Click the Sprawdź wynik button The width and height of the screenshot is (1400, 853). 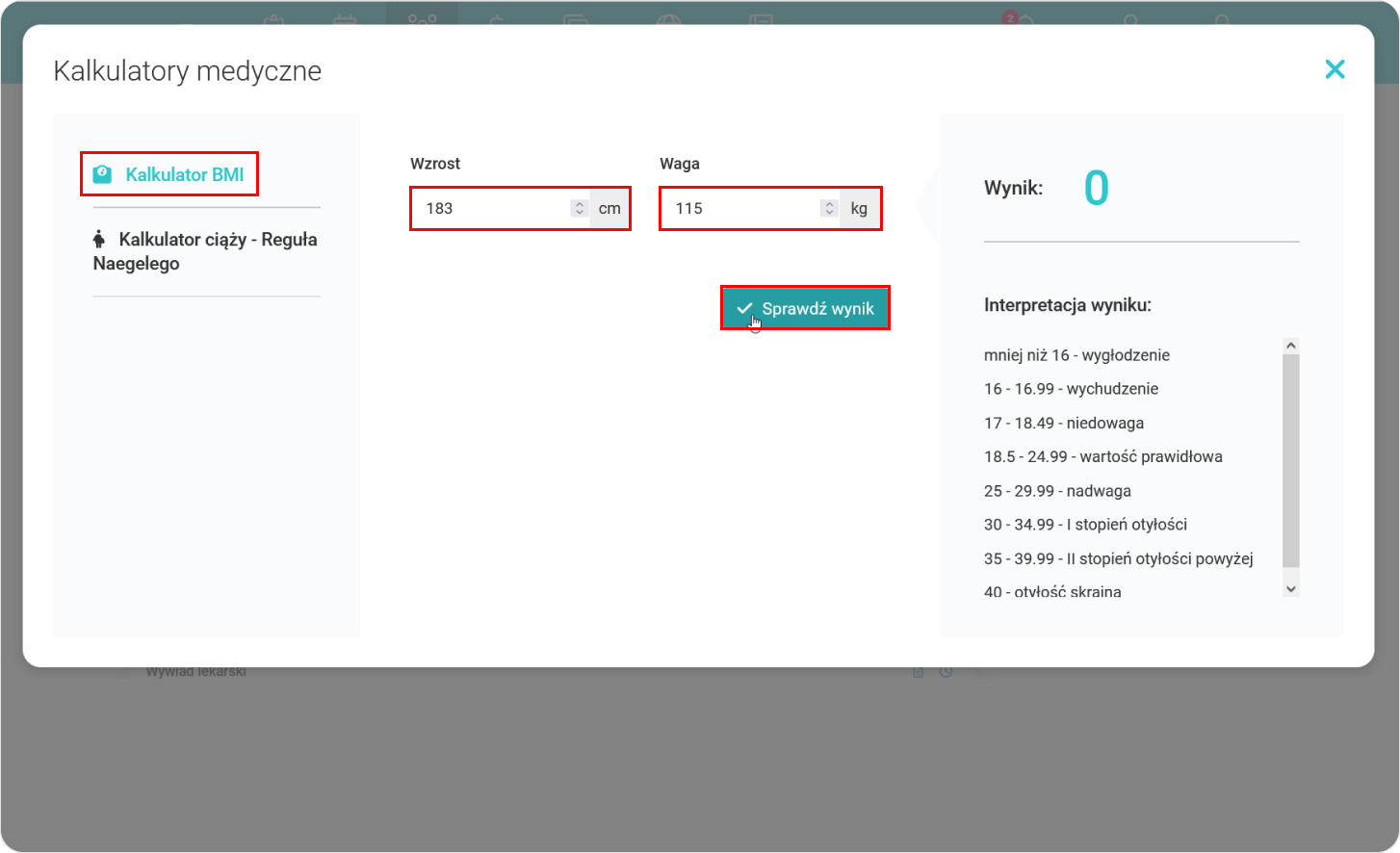tap(805, 308)
